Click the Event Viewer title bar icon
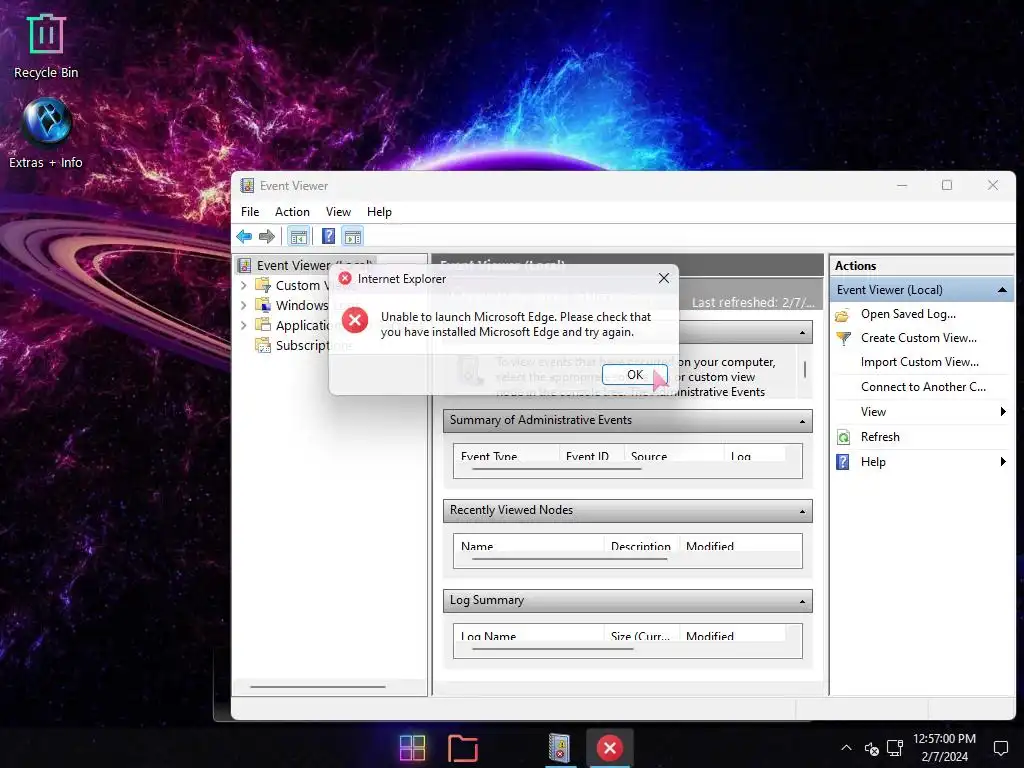This screenshot has height=768, width=1024. [x=248, y=185]
